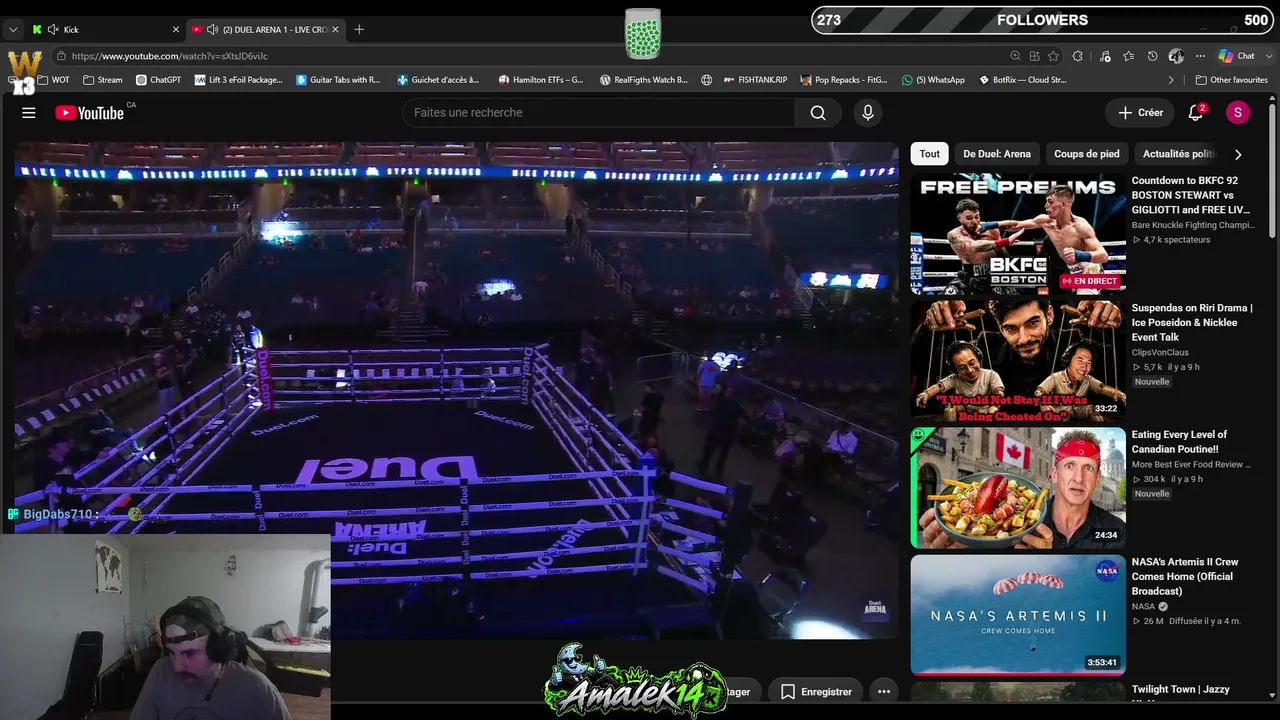Open NASA's Artemis II Crew title
Image resolution: width=1280 pixels, height=720 pixels.
pos(1185,576)
